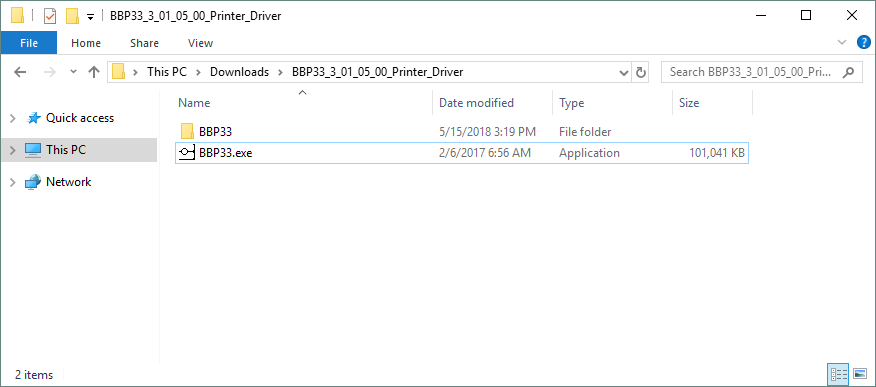Switch to Details view layout

point(839,374)
